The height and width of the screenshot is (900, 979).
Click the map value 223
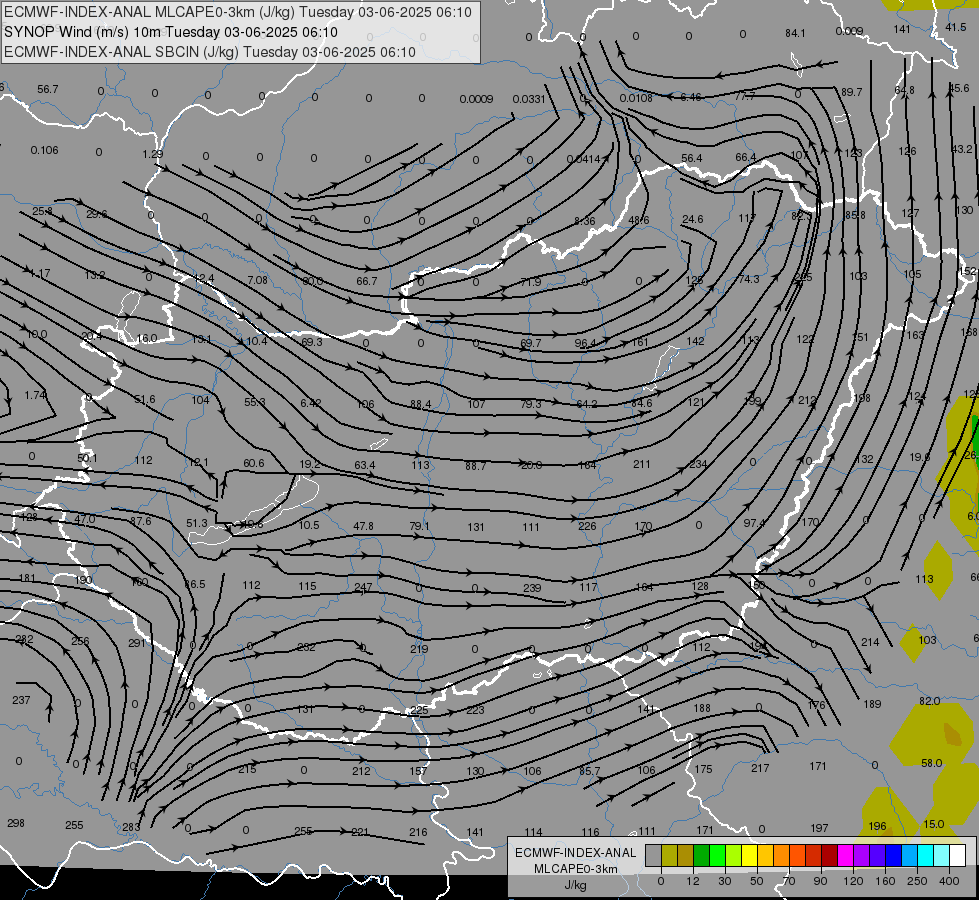[x=475, y=710]
